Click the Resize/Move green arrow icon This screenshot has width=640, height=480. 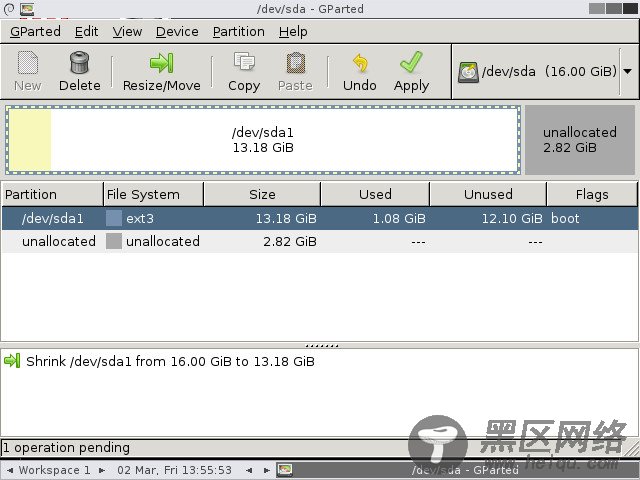click(162, 63)
